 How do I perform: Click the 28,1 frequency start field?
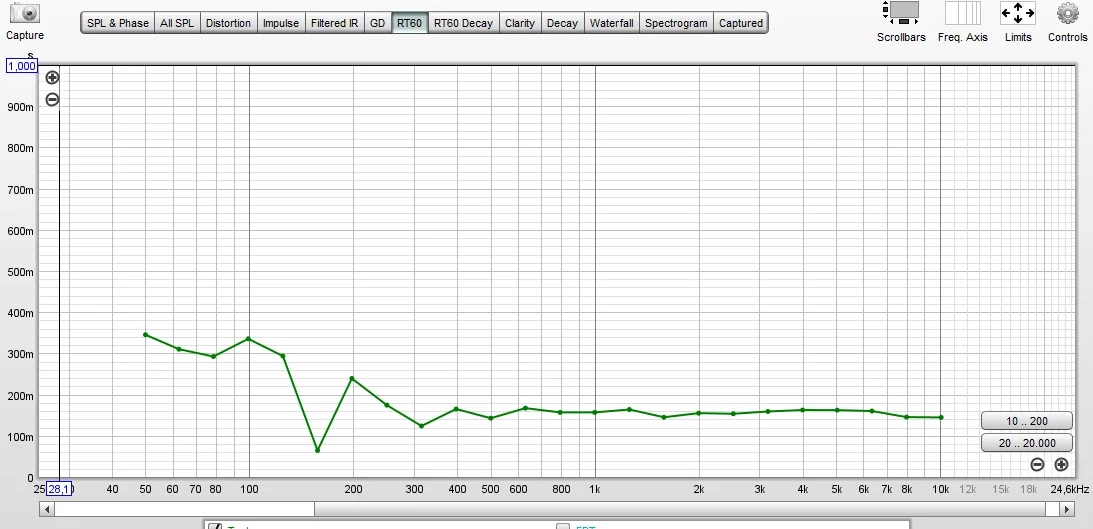point(59,489)
